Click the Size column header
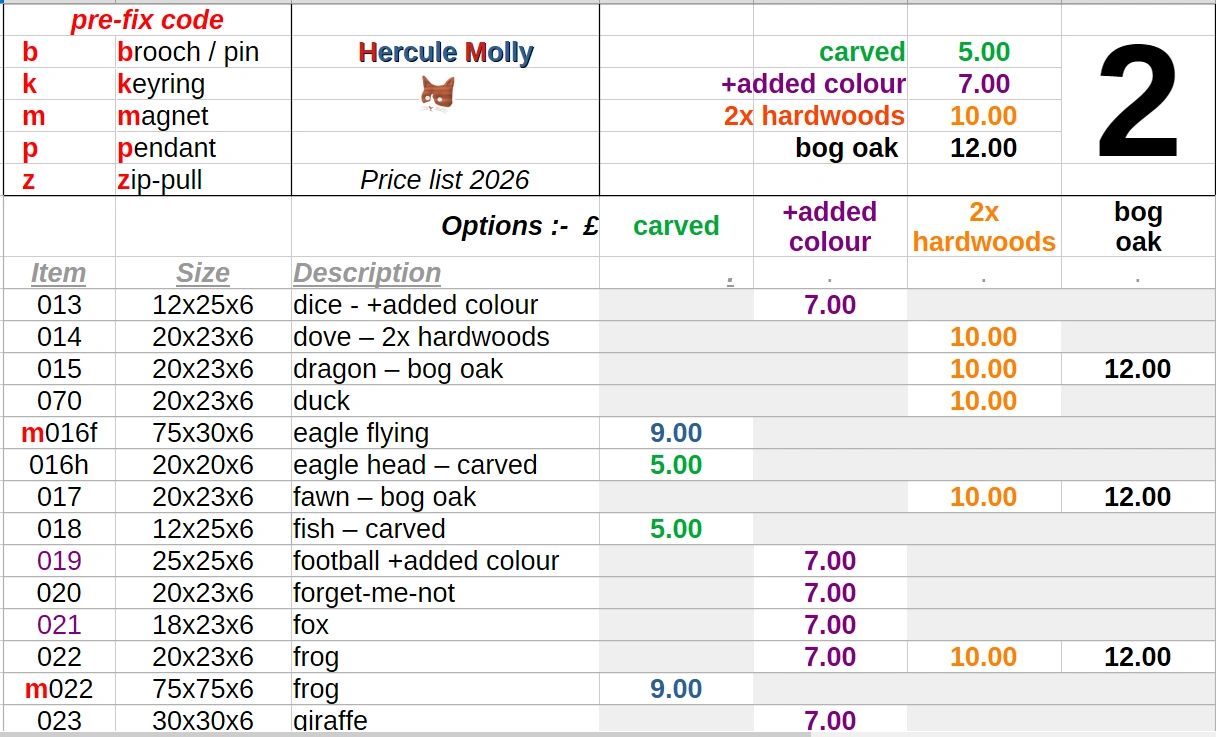 203,273
